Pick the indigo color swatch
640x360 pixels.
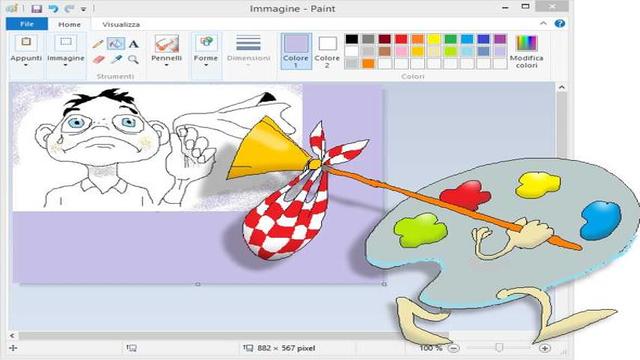click(x=484, y=39)
